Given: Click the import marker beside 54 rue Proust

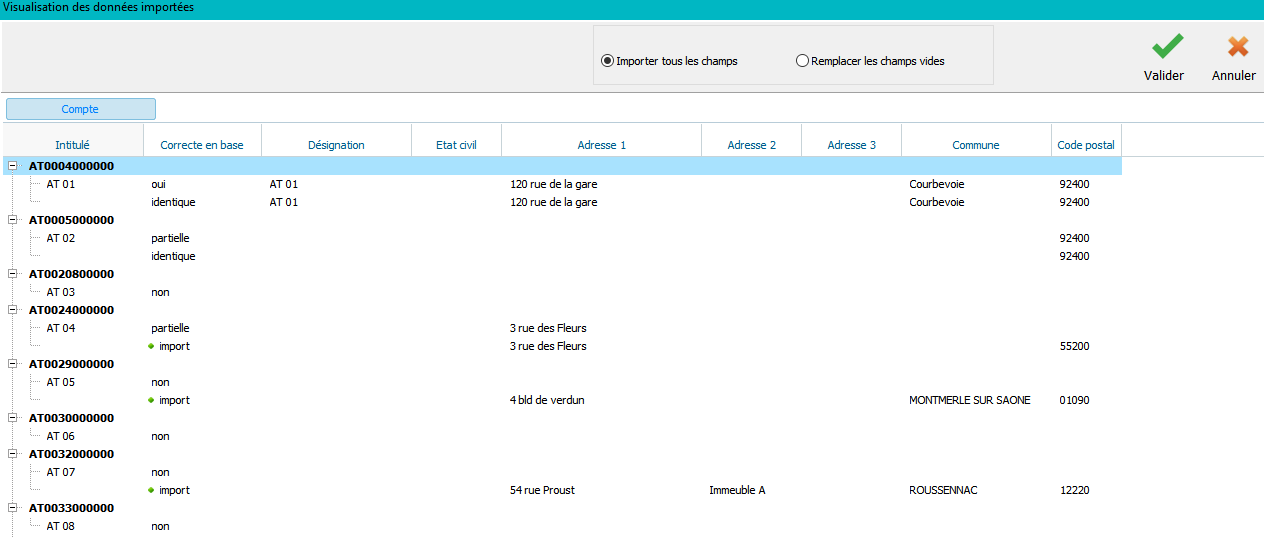Looking at the screenshot, I should tap(152, 490).
